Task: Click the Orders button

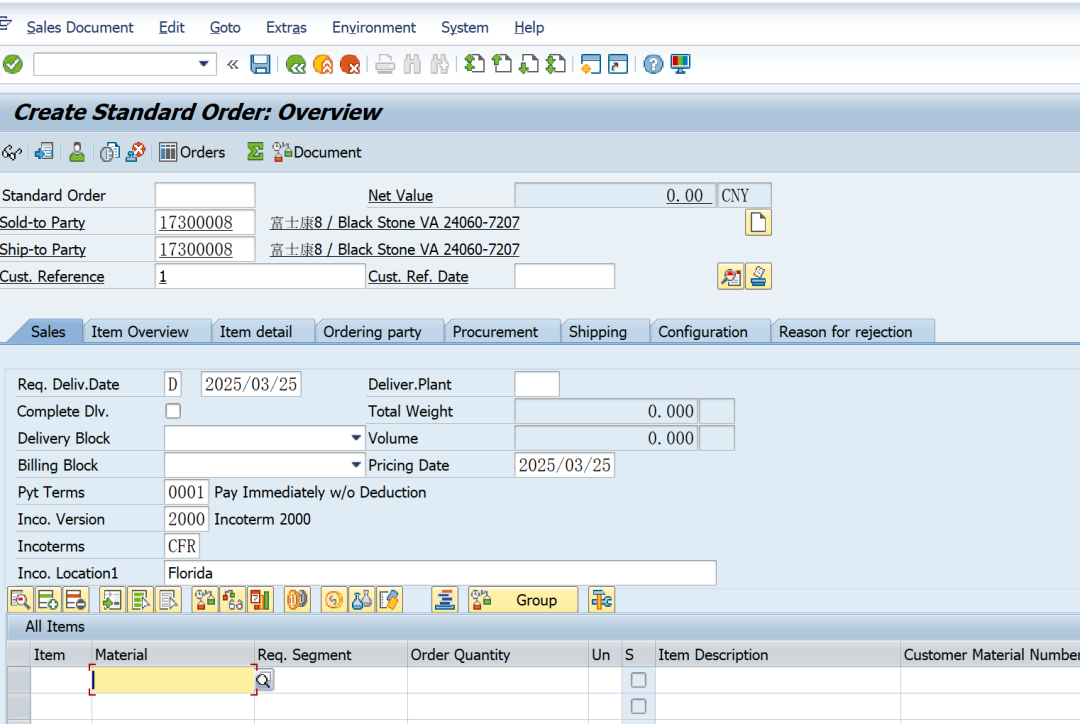Action: click(192, 152)
